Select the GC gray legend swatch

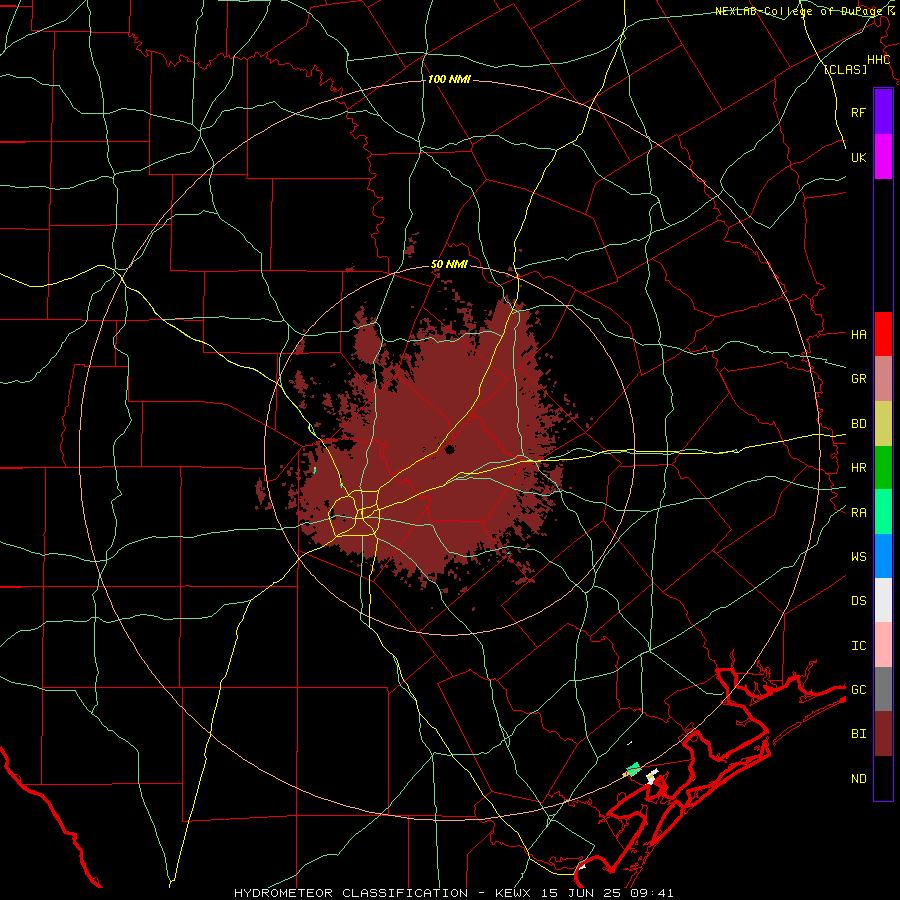point(883,689)
